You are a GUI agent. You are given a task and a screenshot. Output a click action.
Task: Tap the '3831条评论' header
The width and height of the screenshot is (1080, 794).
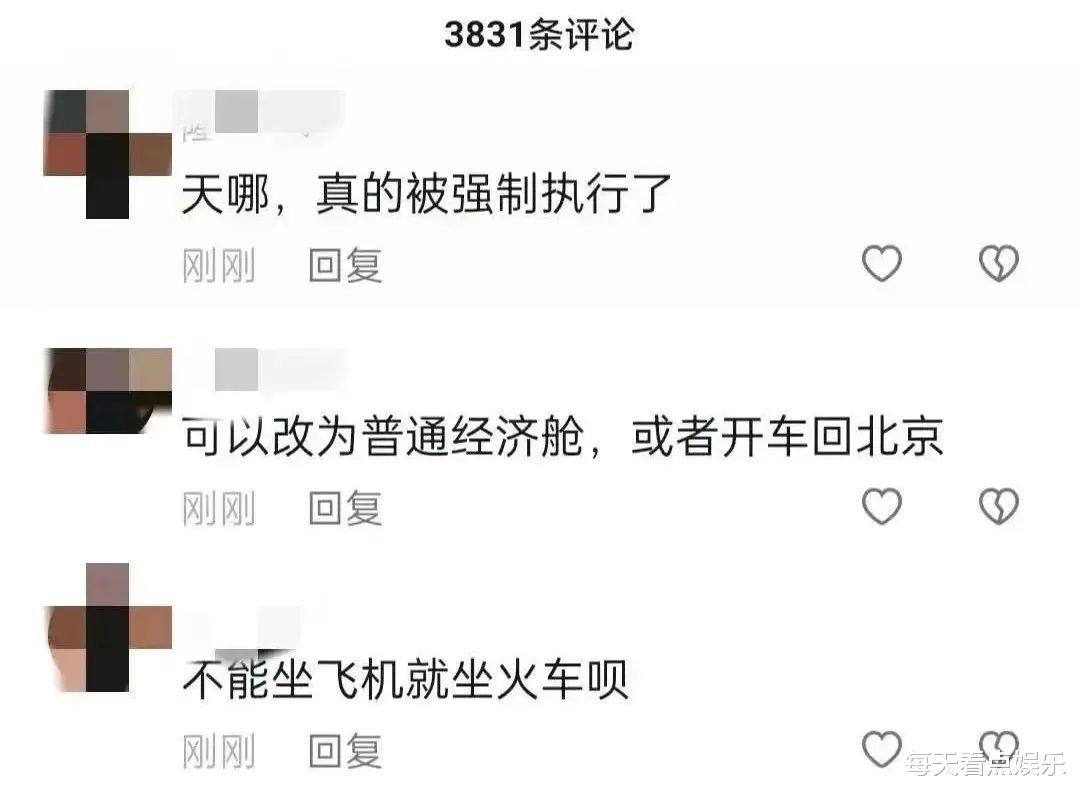(x=539, y=34)
